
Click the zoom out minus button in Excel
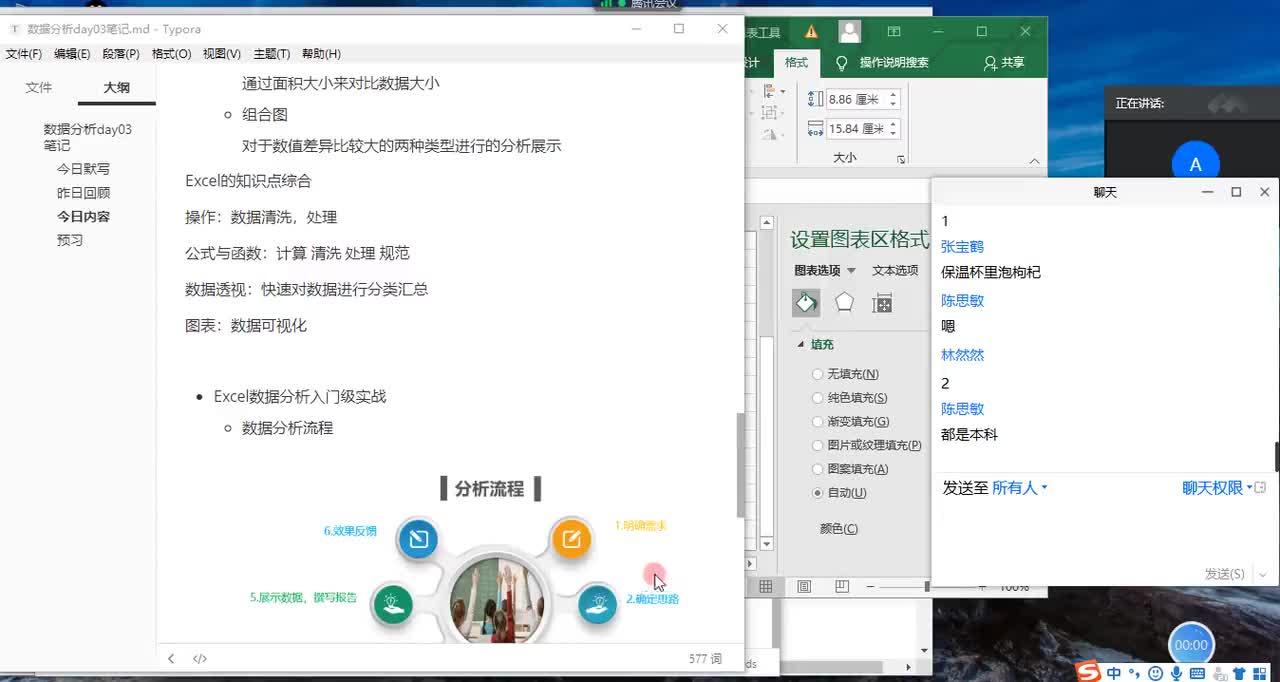click(x=871, y=586)
